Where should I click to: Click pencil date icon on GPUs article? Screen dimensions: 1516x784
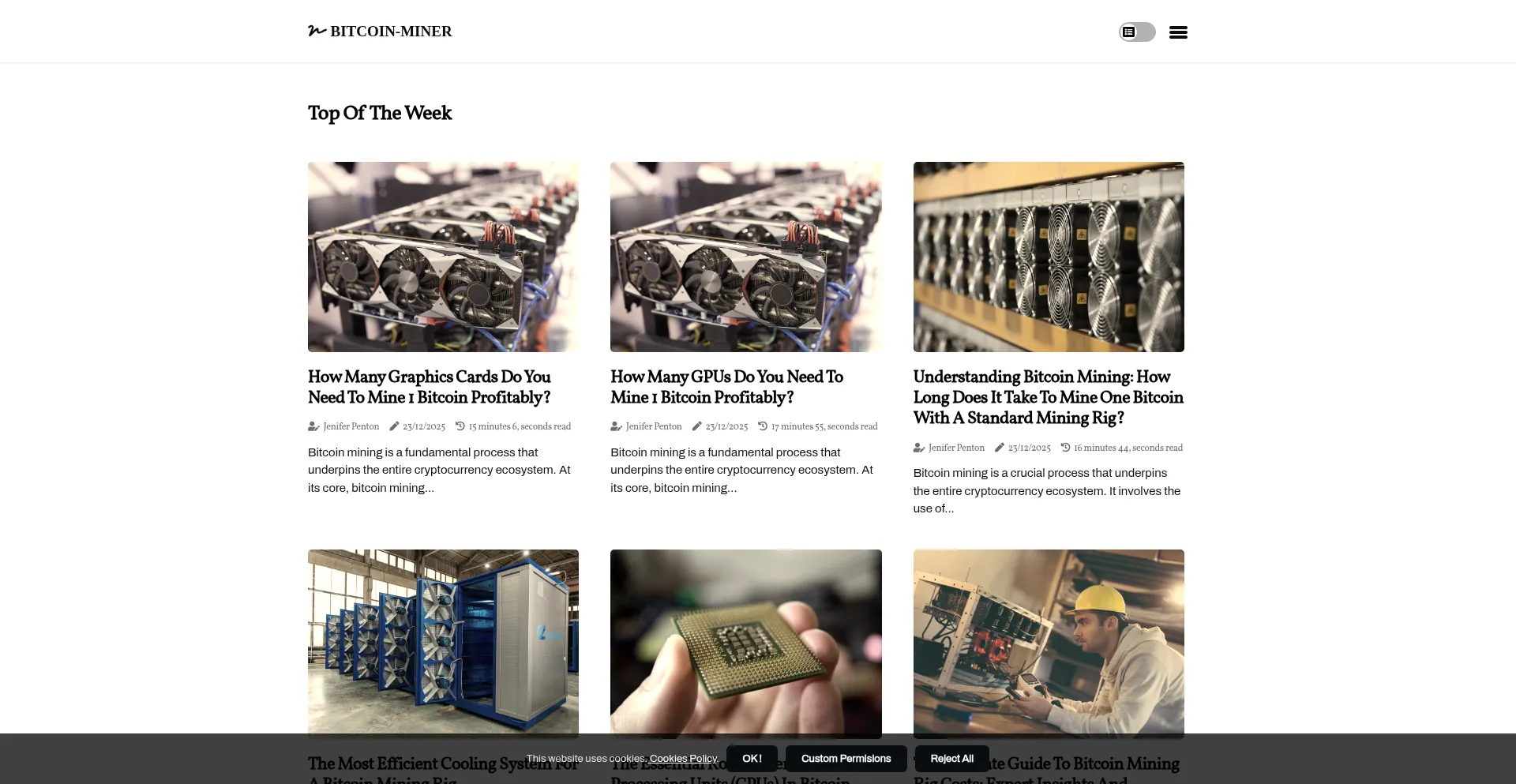tap(696, 426)
